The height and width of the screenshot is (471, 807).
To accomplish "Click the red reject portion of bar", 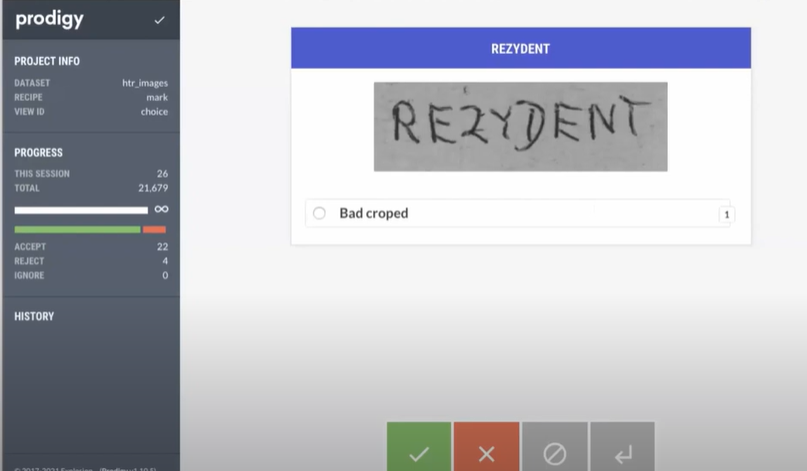I will click(154, 230).
